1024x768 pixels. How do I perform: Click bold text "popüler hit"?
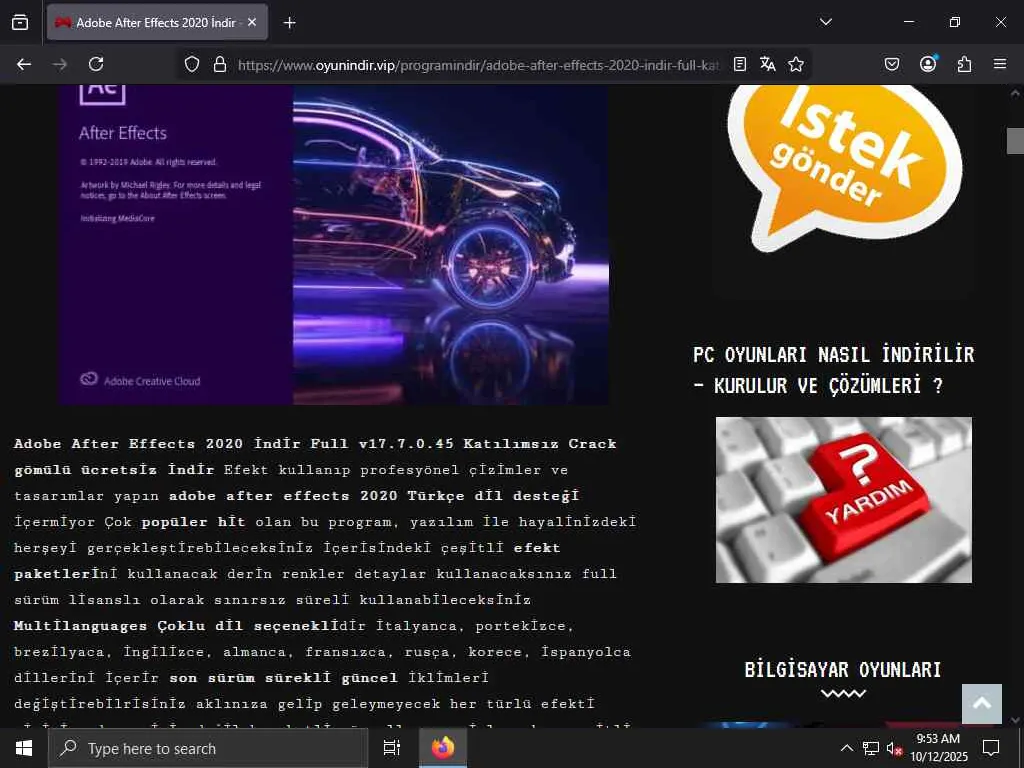(193, 522)
